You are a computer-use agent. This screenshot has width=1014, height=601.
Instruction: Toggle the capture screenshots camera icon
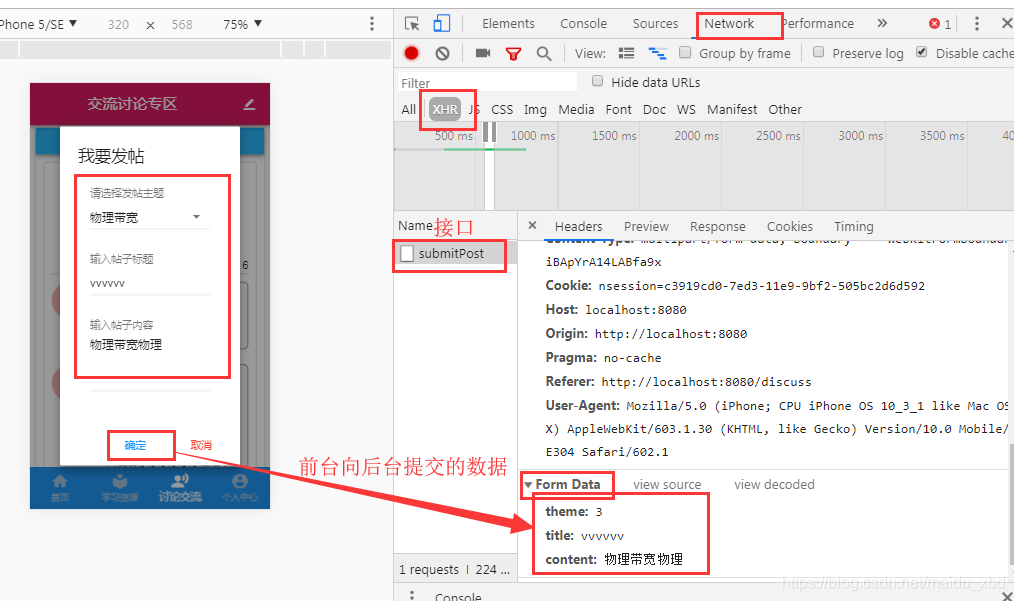483,53
